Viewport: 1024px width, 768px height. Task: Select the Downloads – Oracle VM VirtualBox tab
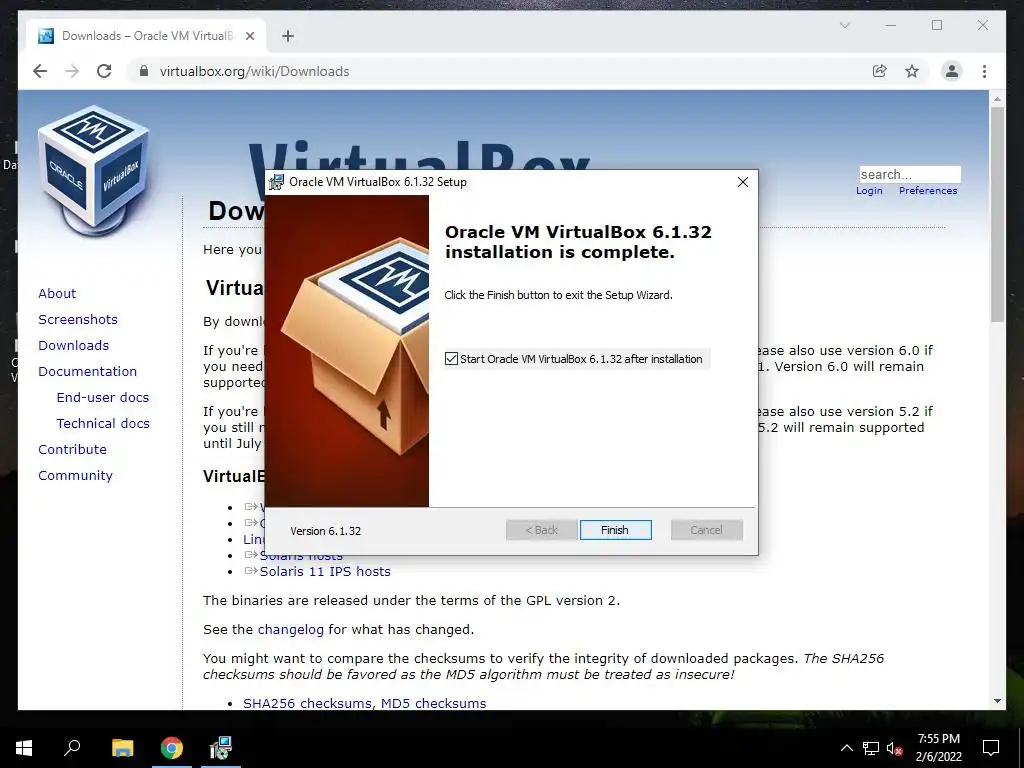coord(146,36)
